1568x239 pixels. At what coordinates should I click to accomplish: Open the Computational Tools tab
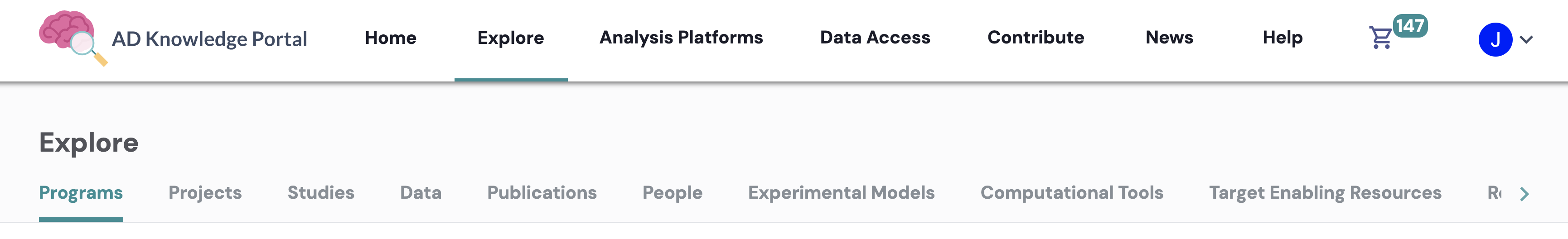1071,193
